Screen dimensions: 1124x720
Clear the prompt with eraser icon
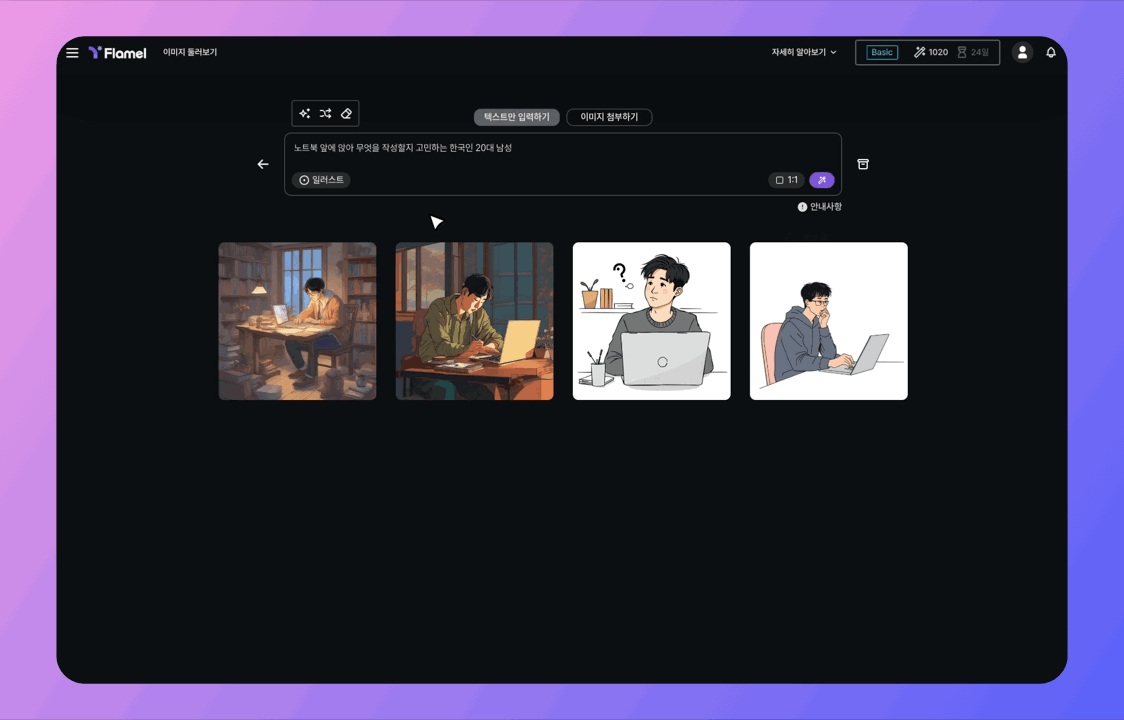(x=346, y=114)
